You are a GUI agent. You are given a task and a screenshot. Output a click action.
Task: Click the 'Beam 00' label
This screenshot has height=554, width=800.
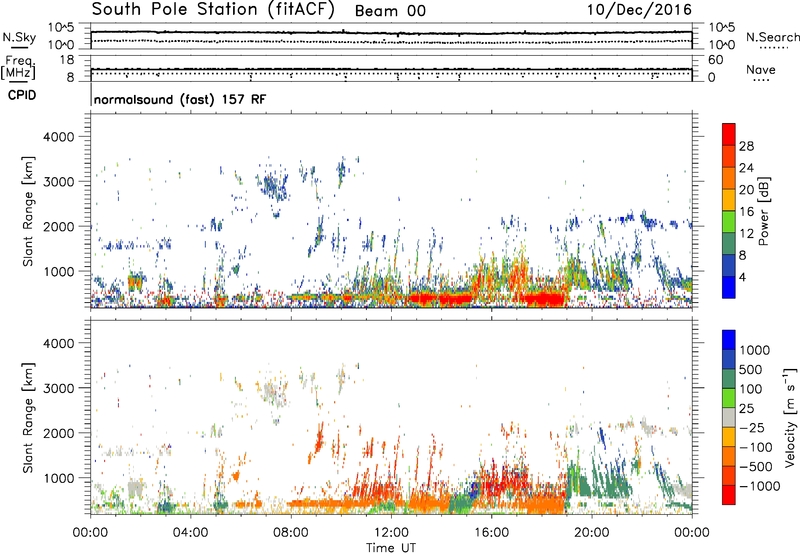pyautogui.click(x=390, y=11)
